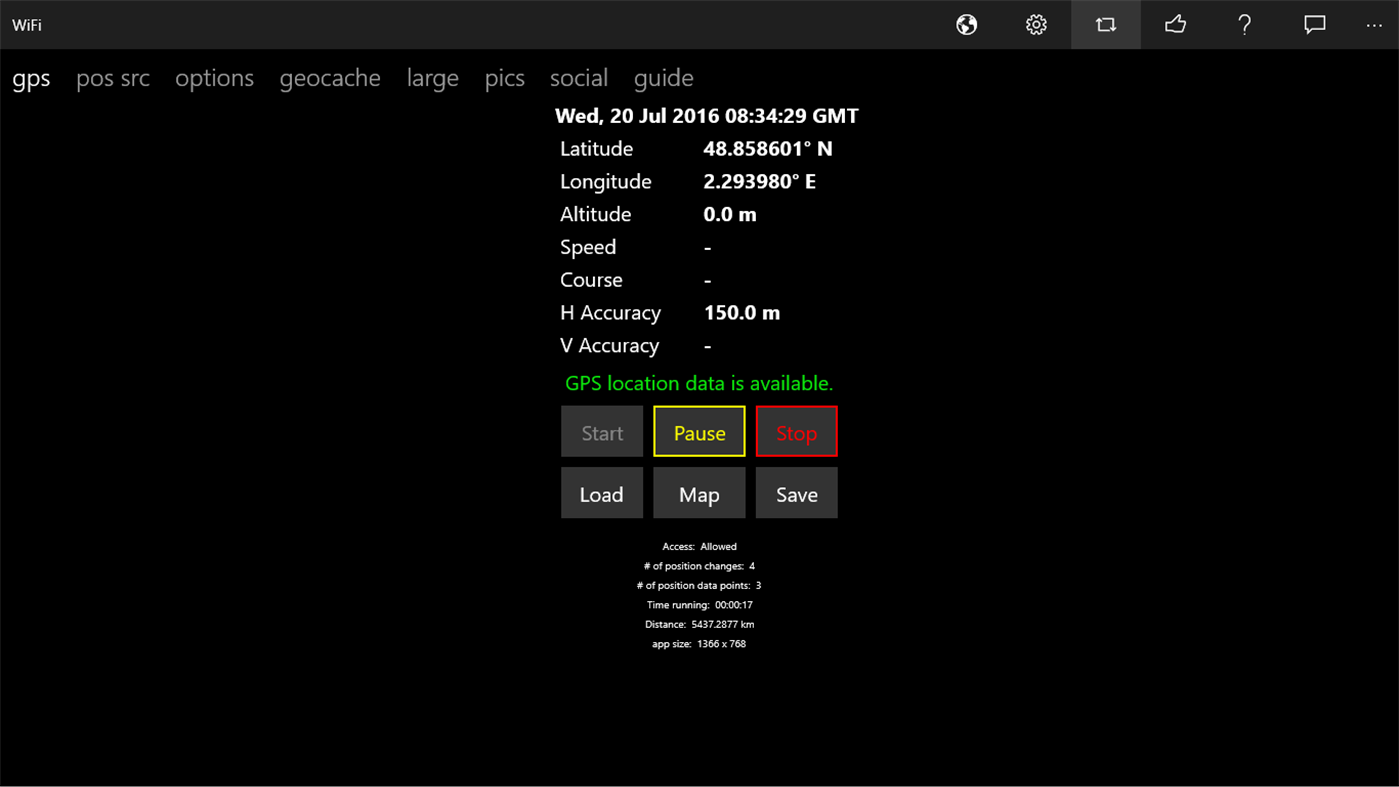Pause GPS tracking
The image size is (1399, 787).
pyautogui.click(x=699, y=432)
